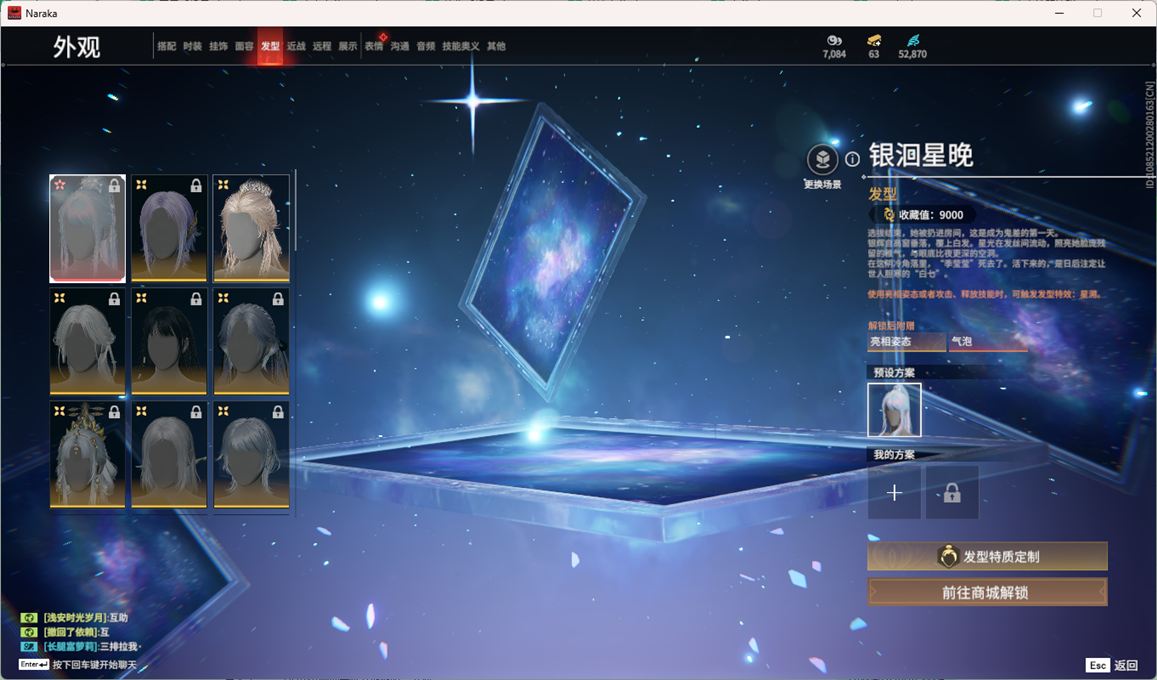Open the 表情 emote tab
Image resolution: width=1157 pixels, height=680 pixels.
pyautogui.click(x=374, y=46)
